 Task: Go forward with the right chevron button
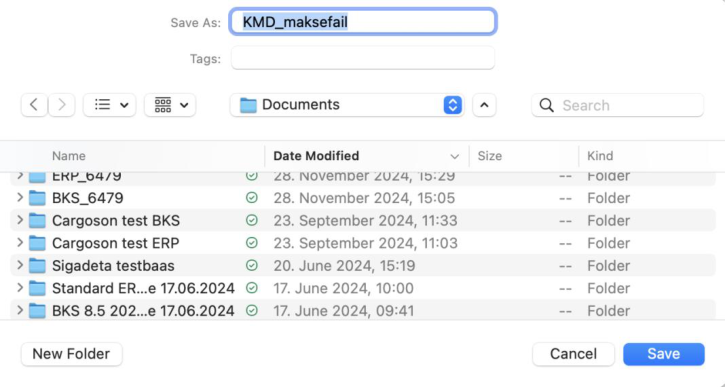click(61, 105)
